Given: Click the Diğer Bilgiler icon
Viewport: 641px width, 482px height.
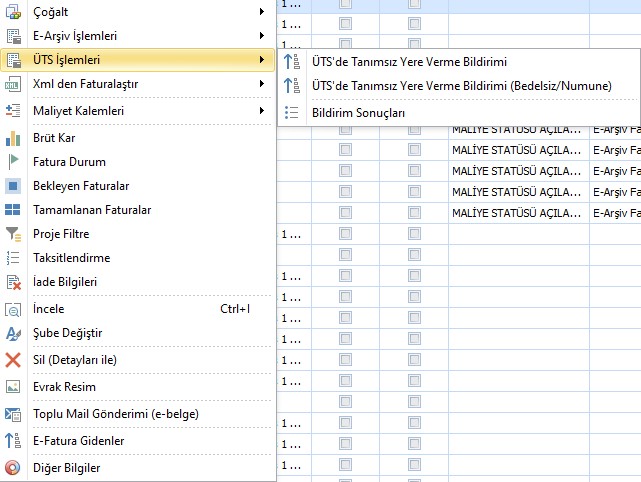Looking at the screenshot, I should [13, 467].
